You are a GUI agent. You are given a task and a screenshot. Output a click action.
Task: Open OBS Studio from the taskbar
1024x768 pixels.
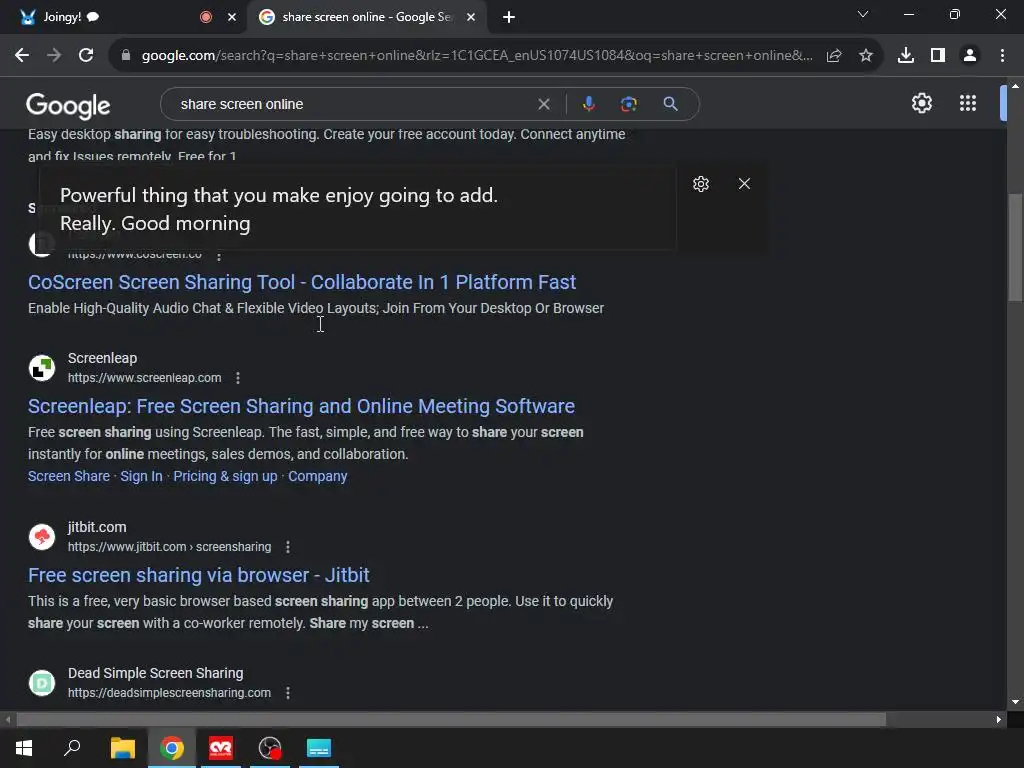(x=270, y=748)
